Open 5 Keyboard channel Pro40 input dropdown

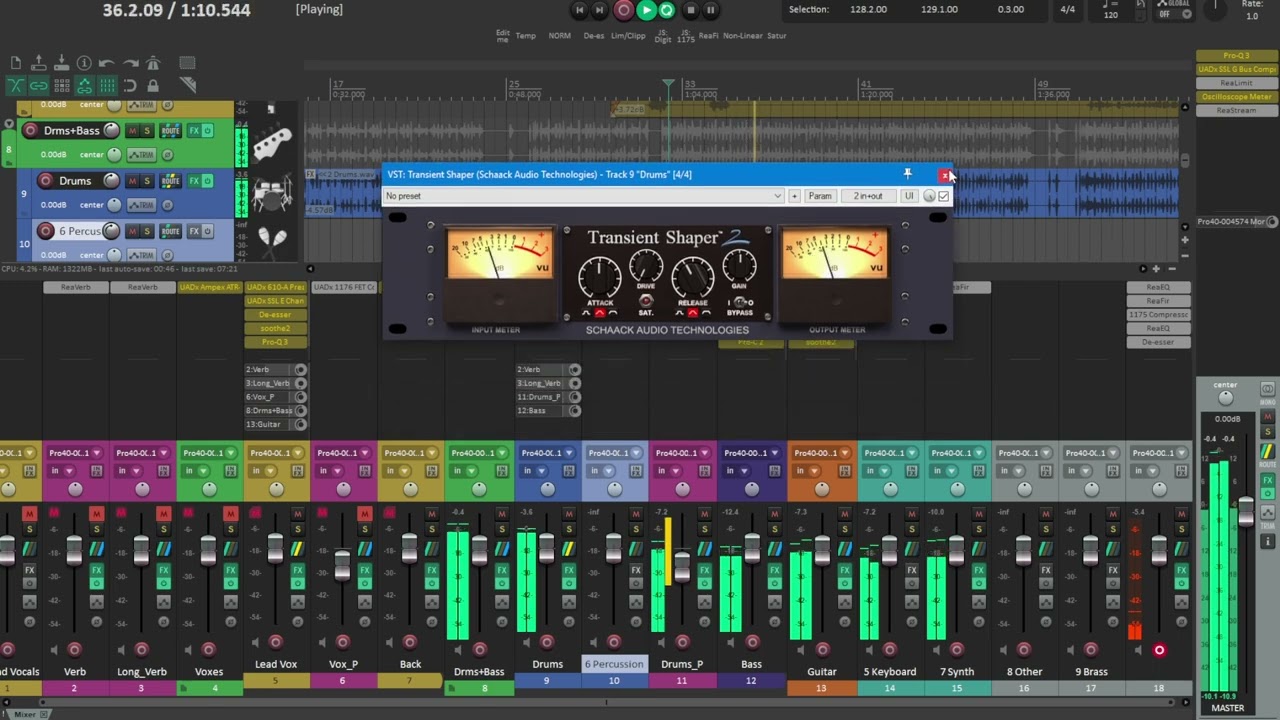890,453
